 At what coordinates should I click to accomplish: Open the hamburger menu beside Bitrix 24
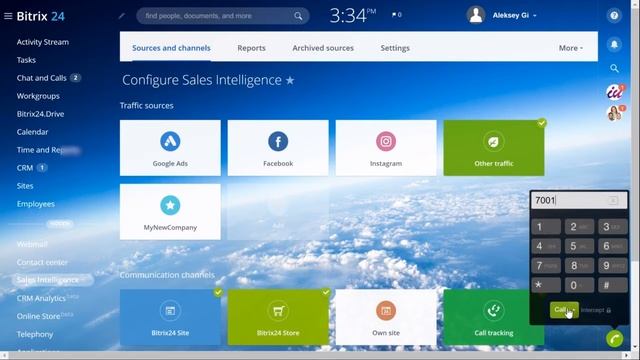coord(8,16)
